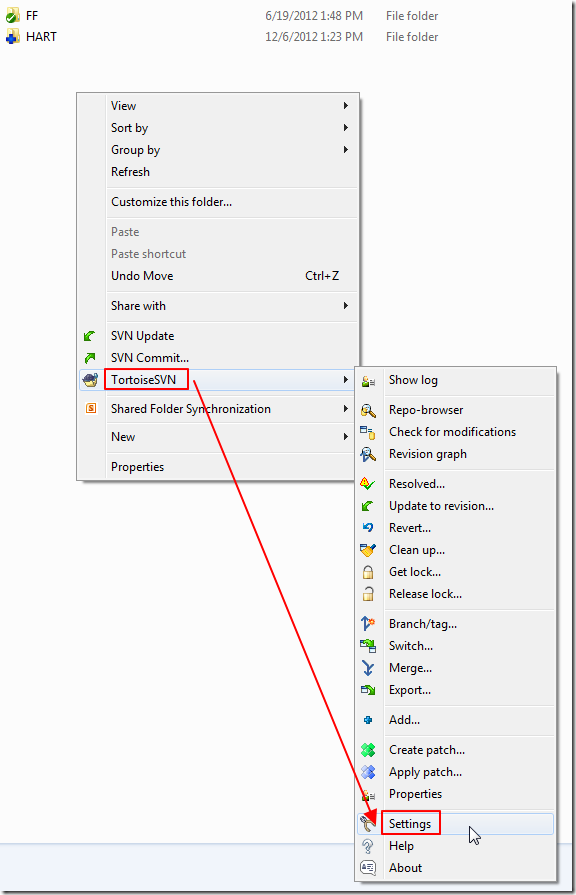Click the blue plus Add icon

368,720
